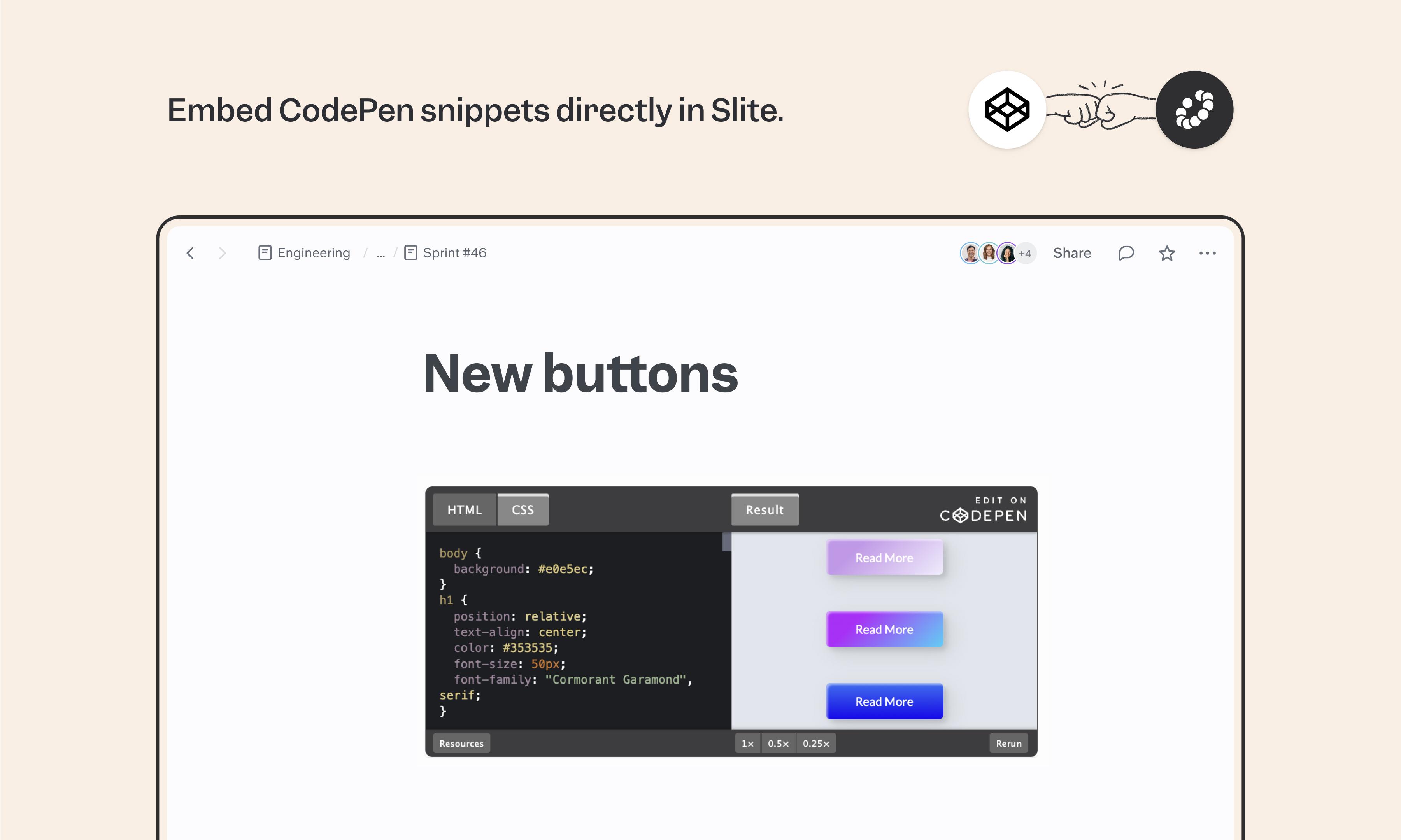
Task: Open the Sprint #46 breadcrumb
Action: point(455,253)
